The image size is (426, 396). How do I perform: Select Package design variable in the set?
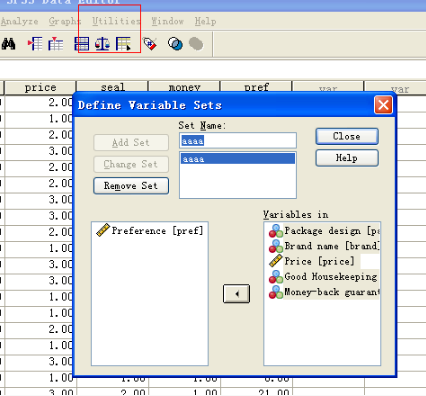click(x=324, y=231)
